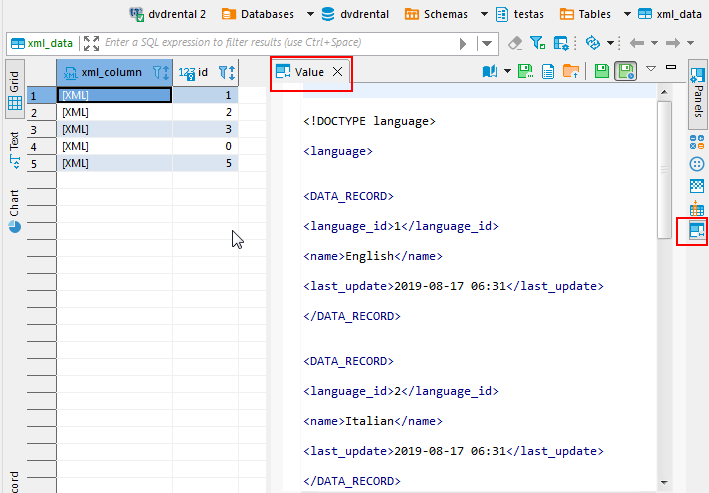The image size is (709, 493).
Task: Click the Schemas breadcrumb
Action: pos(436,14)
